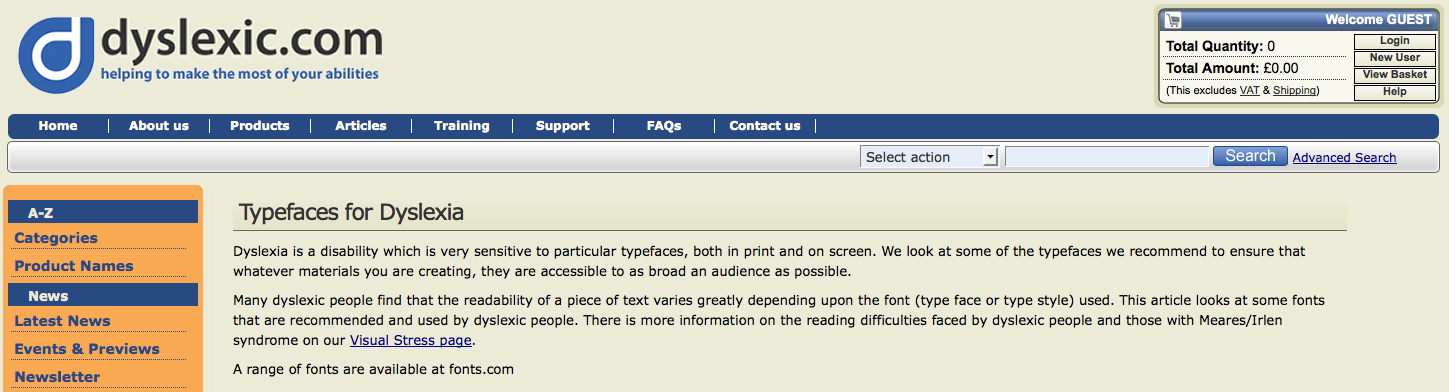
Task: Click the Login button
Action: click(1395, 41)
